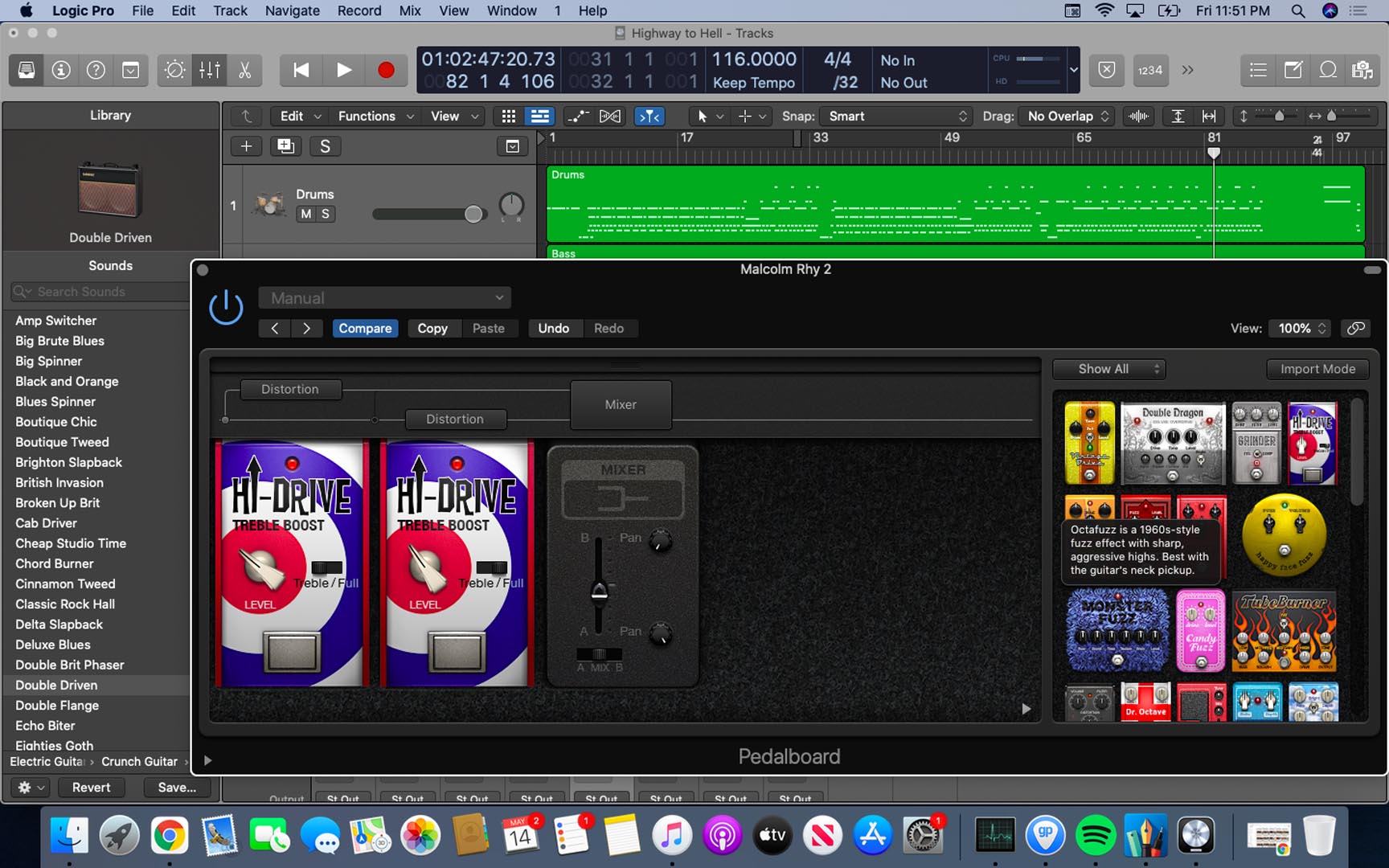
Task: Toggle the global Solo S button
Action: (325, 146)
